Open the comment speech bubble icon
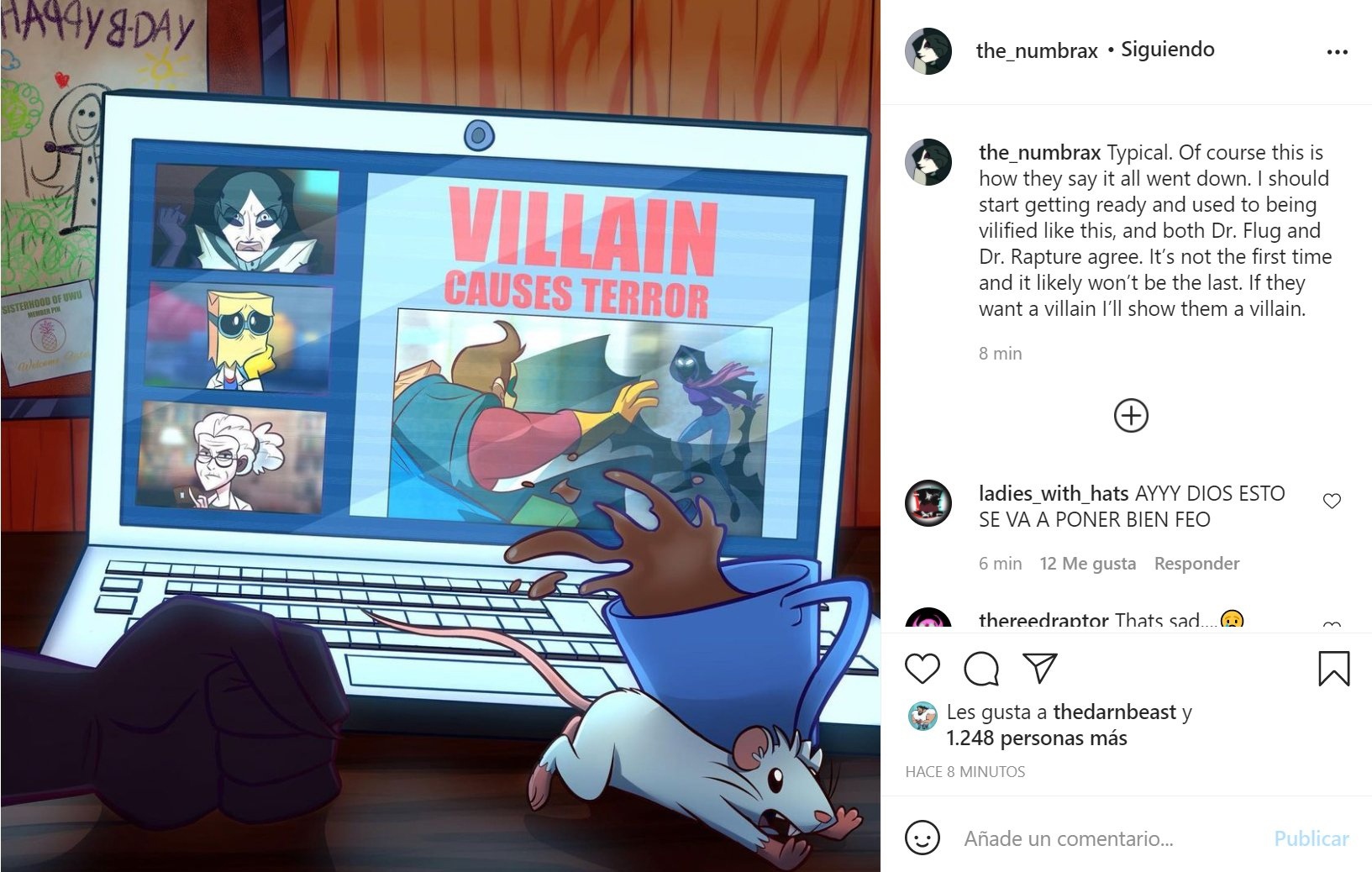1372x872 pixels. 981,669
